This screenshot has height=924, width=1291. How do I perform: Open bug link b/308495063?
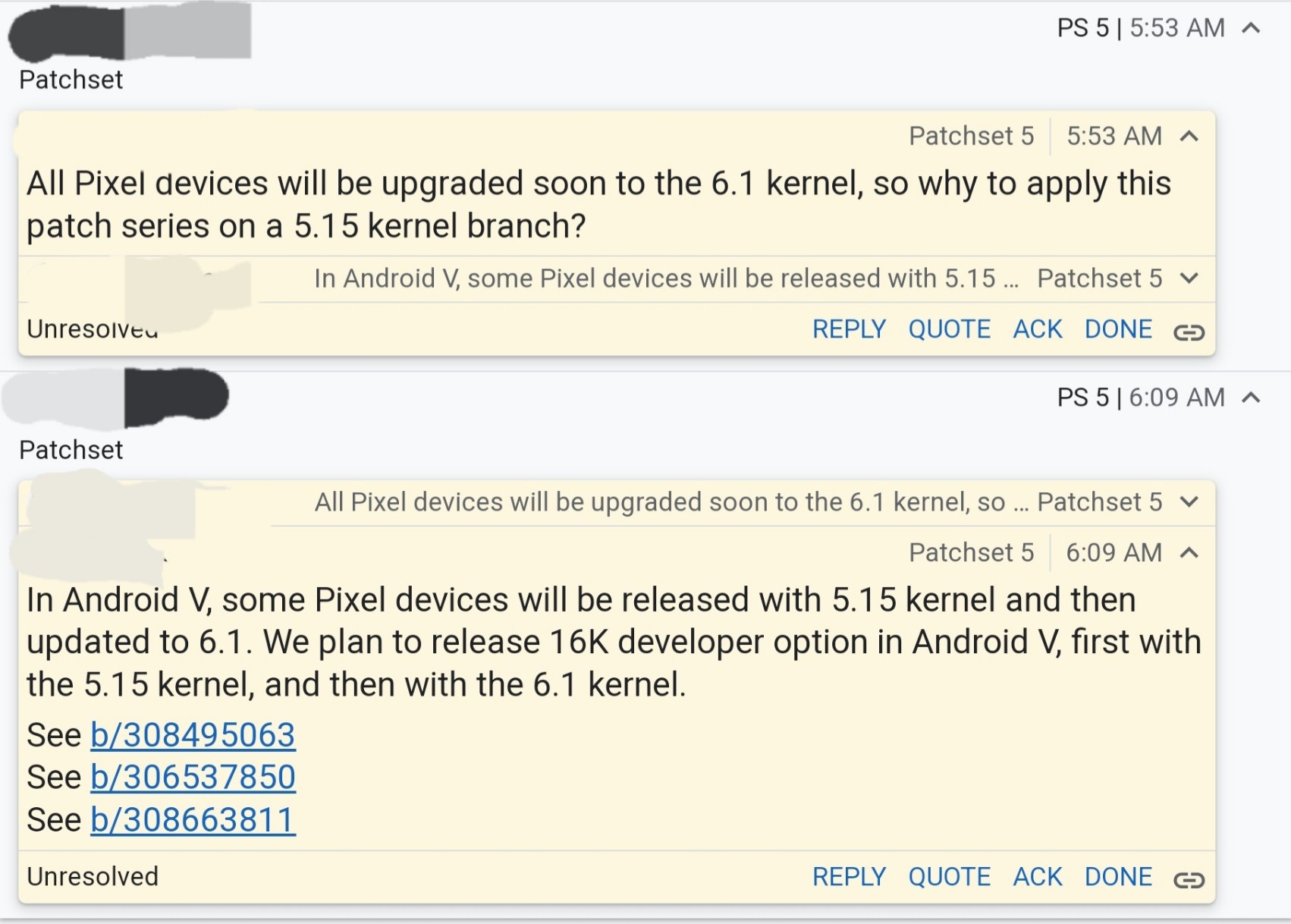(193, 735)
